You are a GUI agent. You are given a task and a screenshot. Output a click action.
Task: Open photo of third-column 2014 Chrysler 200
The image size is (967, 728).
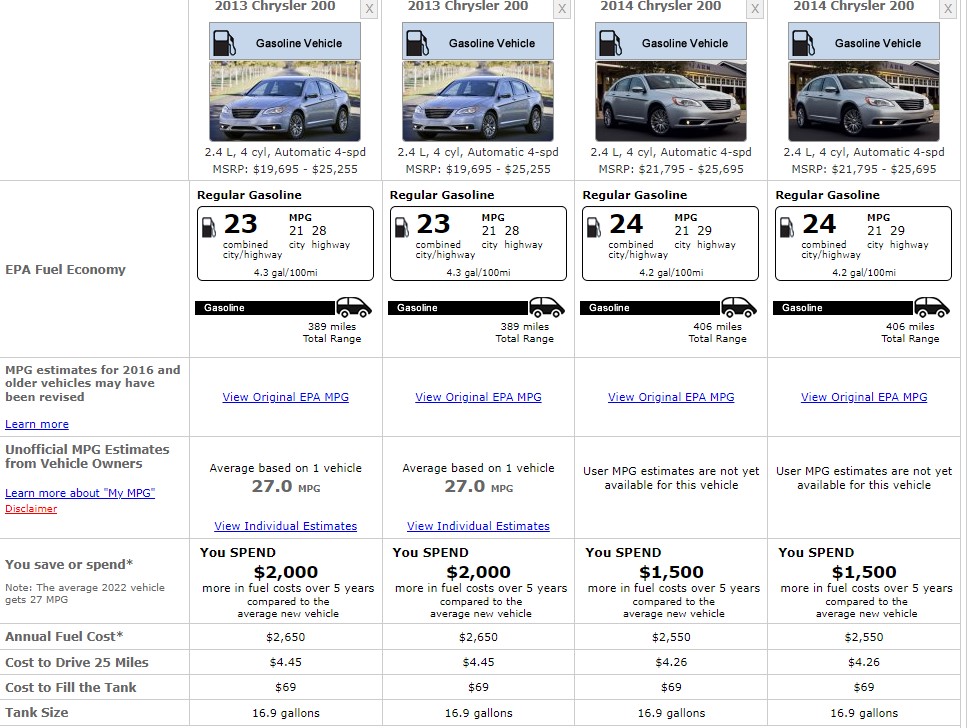pyautogui.click(x=671, y=101)
